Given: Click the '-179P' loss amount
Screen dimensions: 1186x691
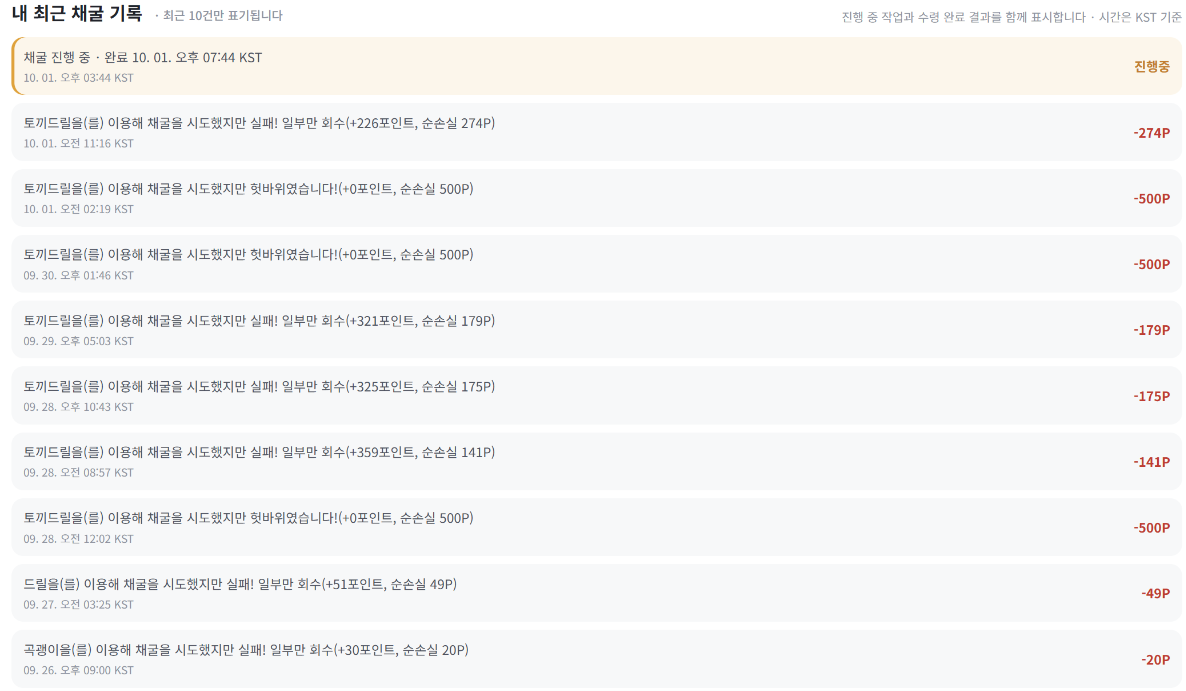Looking at the screenshot, I should pyautogui.click(x=1151, y=330).
